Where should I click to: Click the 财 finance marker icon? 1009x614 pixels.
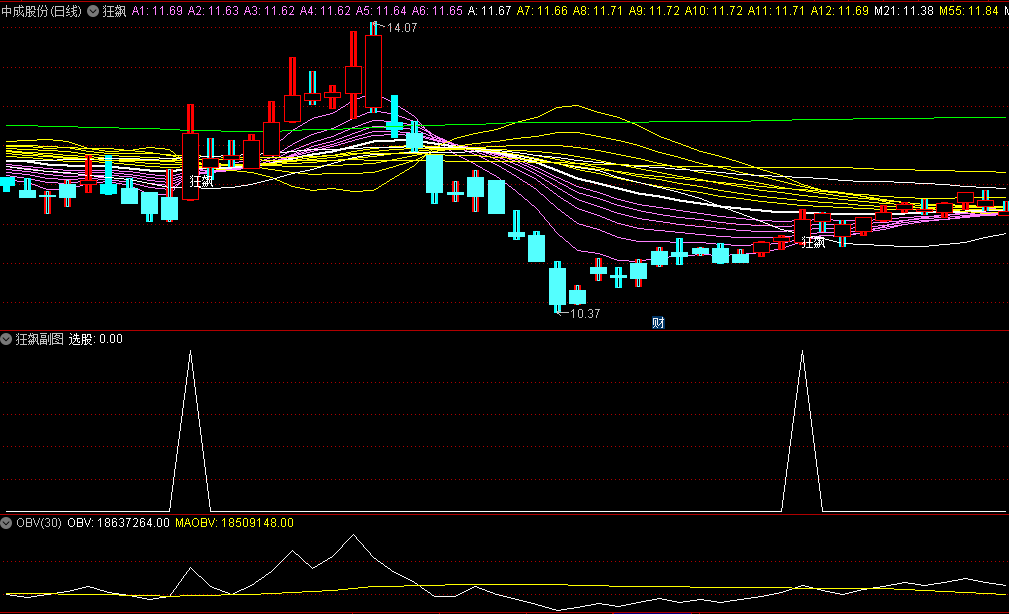(x=658, y=322)
